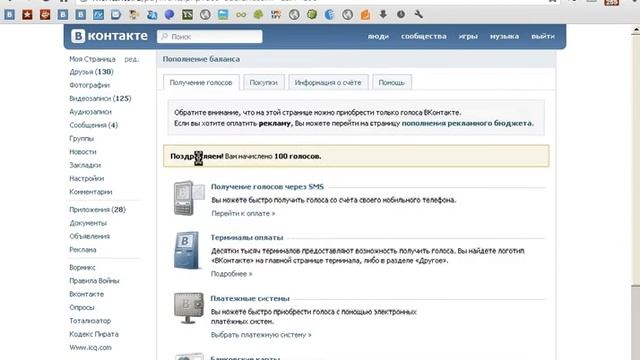Open Правила Войны app link
Image resolution: width=640 pixels, height=360 pixels.
tap(94, 281)
